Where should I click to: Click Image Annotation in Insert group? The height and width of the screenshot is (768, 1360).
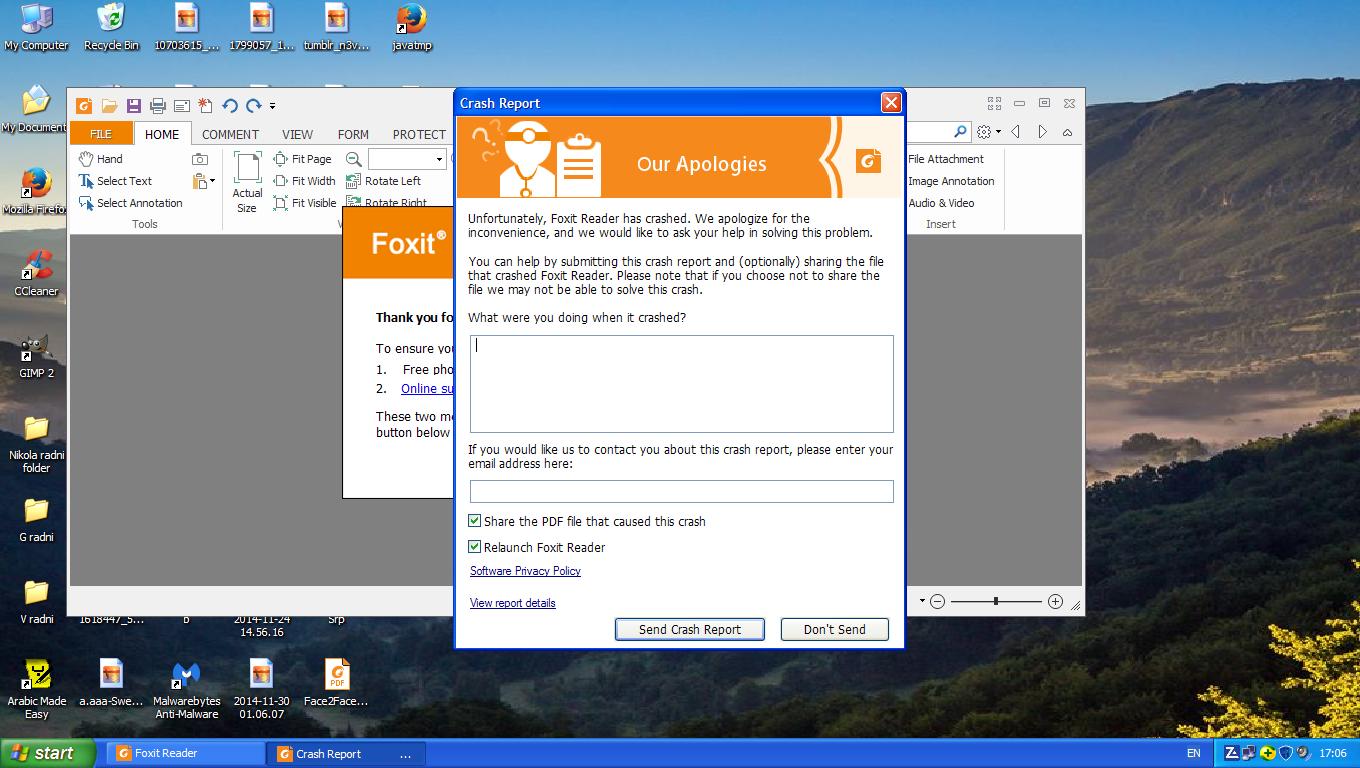click(x=951, y=181)
